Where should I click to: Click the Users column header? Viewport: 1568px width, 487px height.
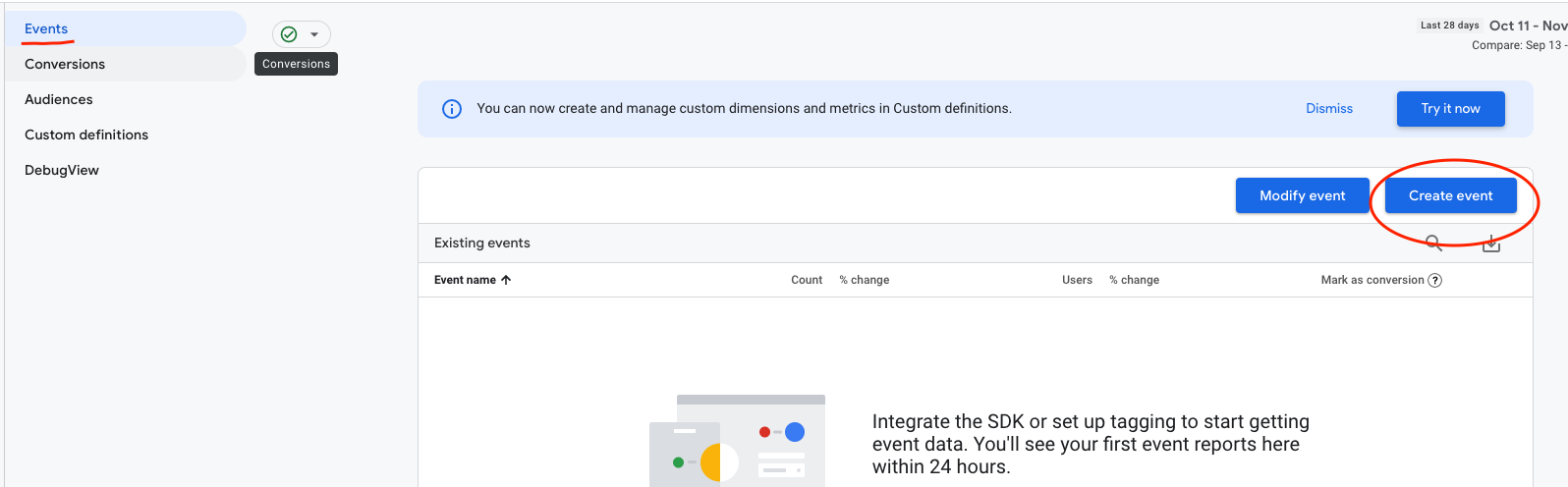(1077, 280)
